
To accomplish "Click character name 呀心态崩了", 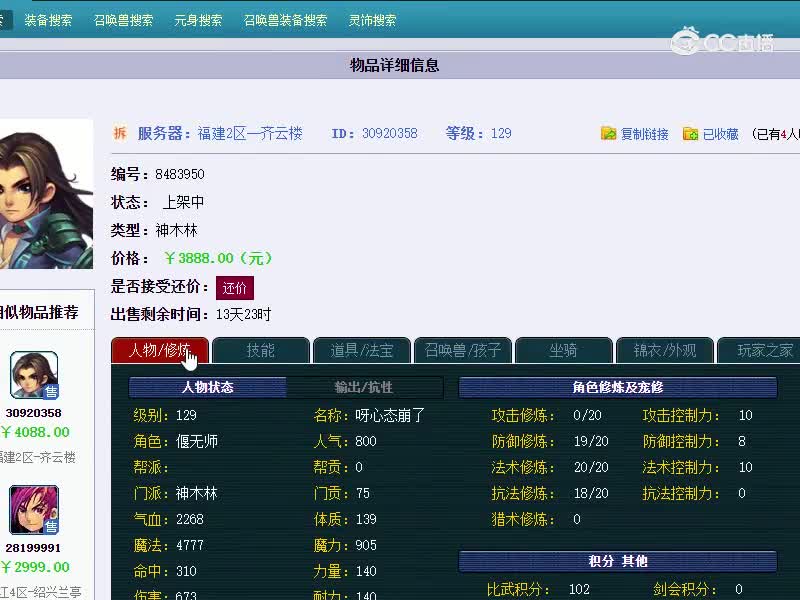I will pyautogui.click(x=390, y=415).
